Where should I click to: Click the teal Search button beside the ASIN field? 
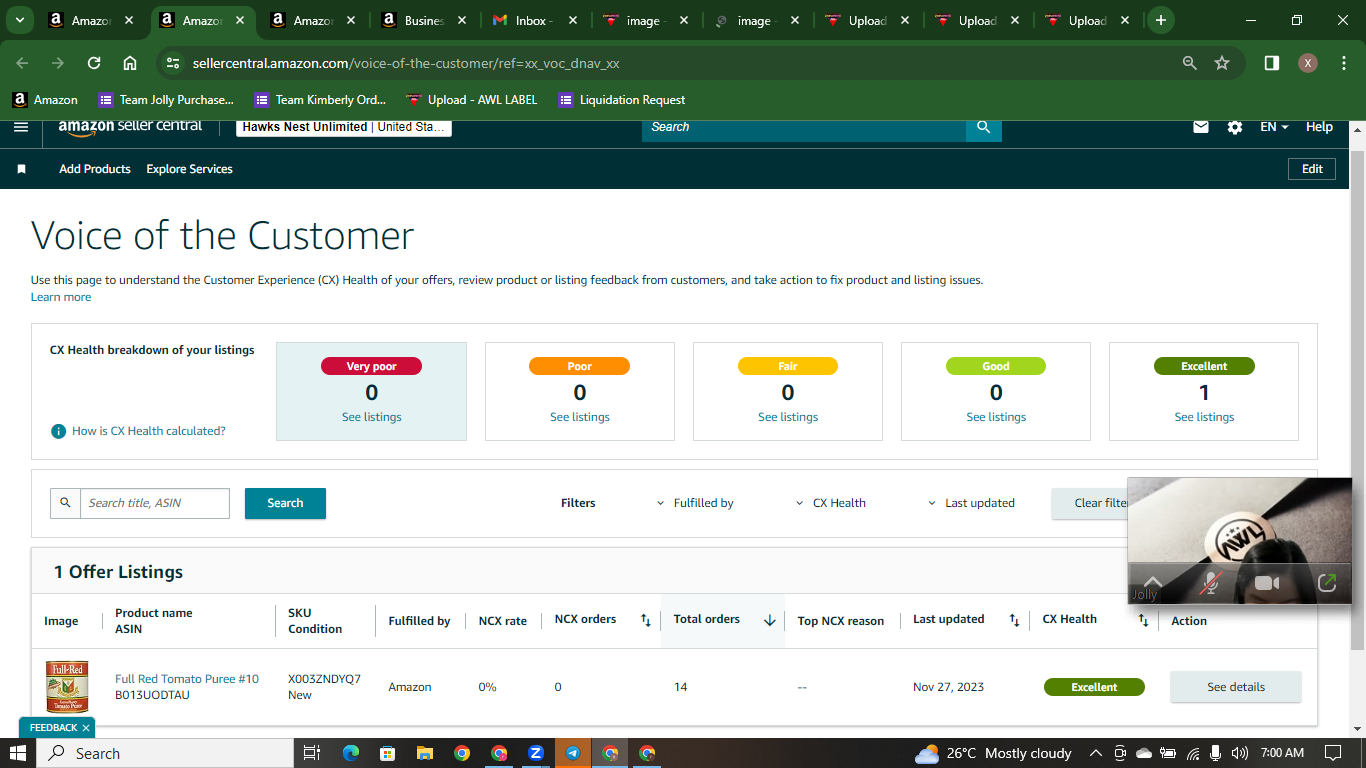click(x=285, y=503)
